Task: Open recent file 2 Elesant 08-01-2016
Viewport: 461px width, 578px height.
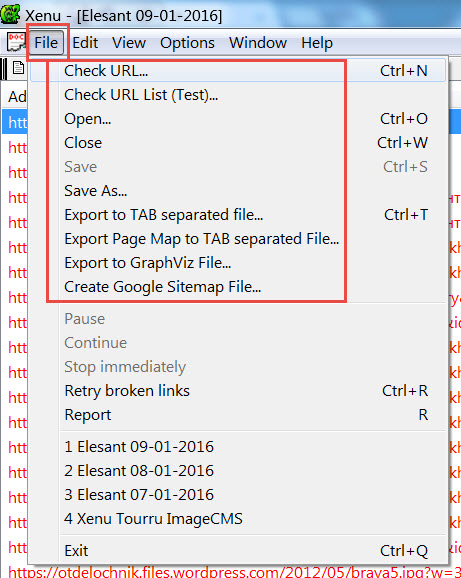Action: click(x=238, y=470)
